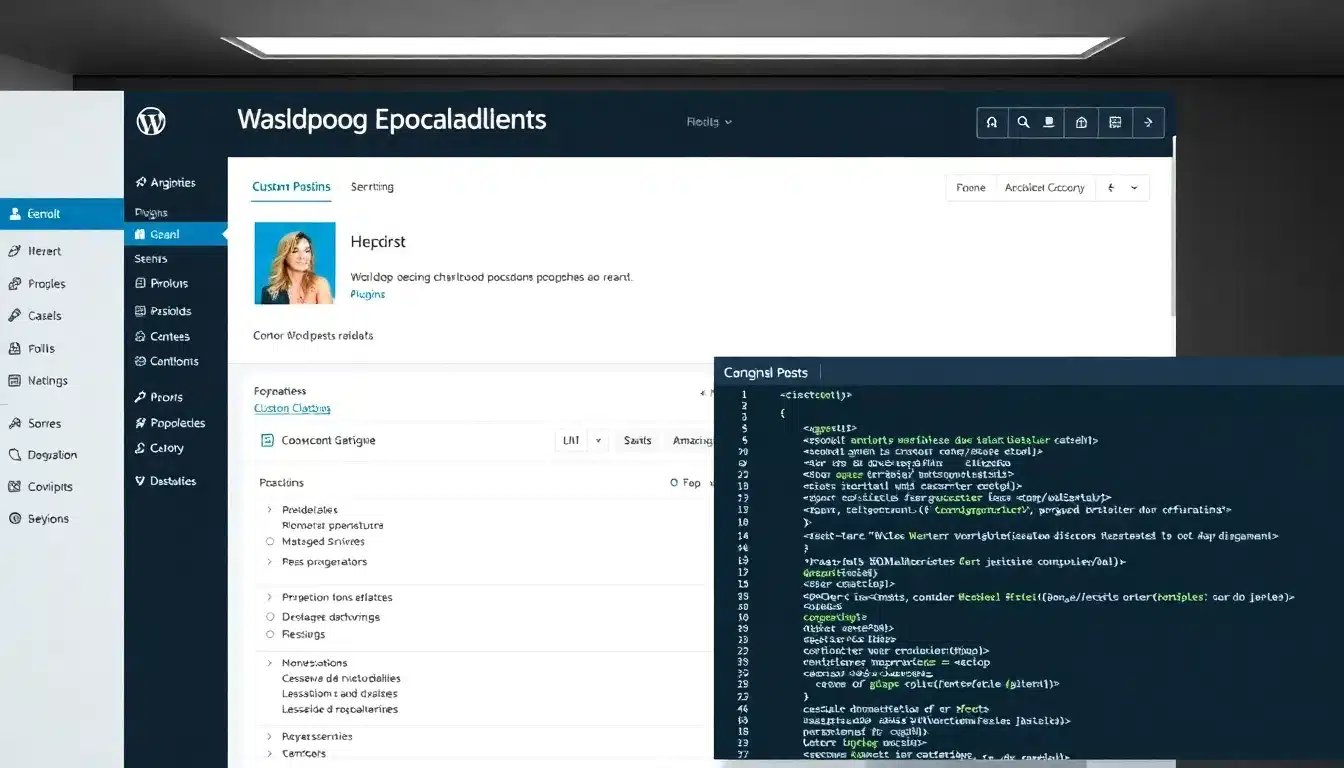1344x768 pixels.
Task: Click the Plugins link under Hepcirst
Action: coord(367,294)
